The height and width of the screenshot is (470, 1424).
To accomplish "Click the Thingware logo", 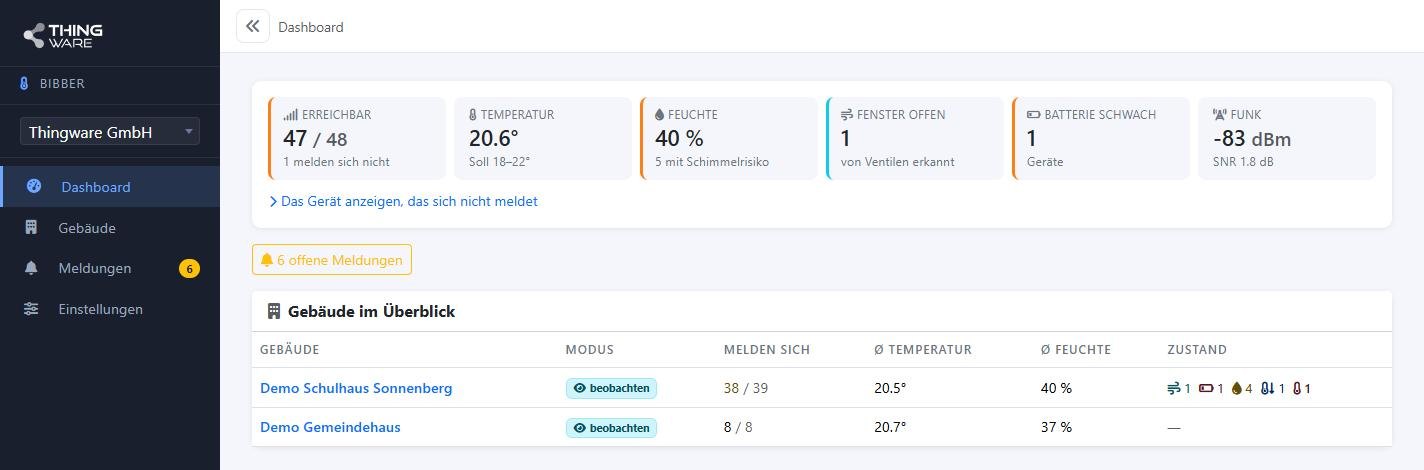I will point(63,35).
